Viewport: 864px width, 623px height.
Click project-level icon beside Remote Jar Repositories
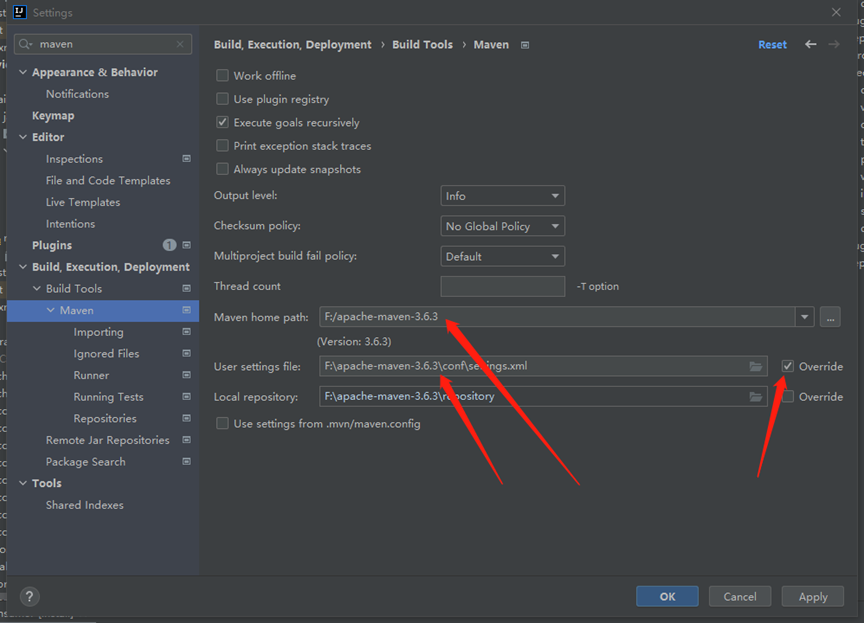point(187,440)
